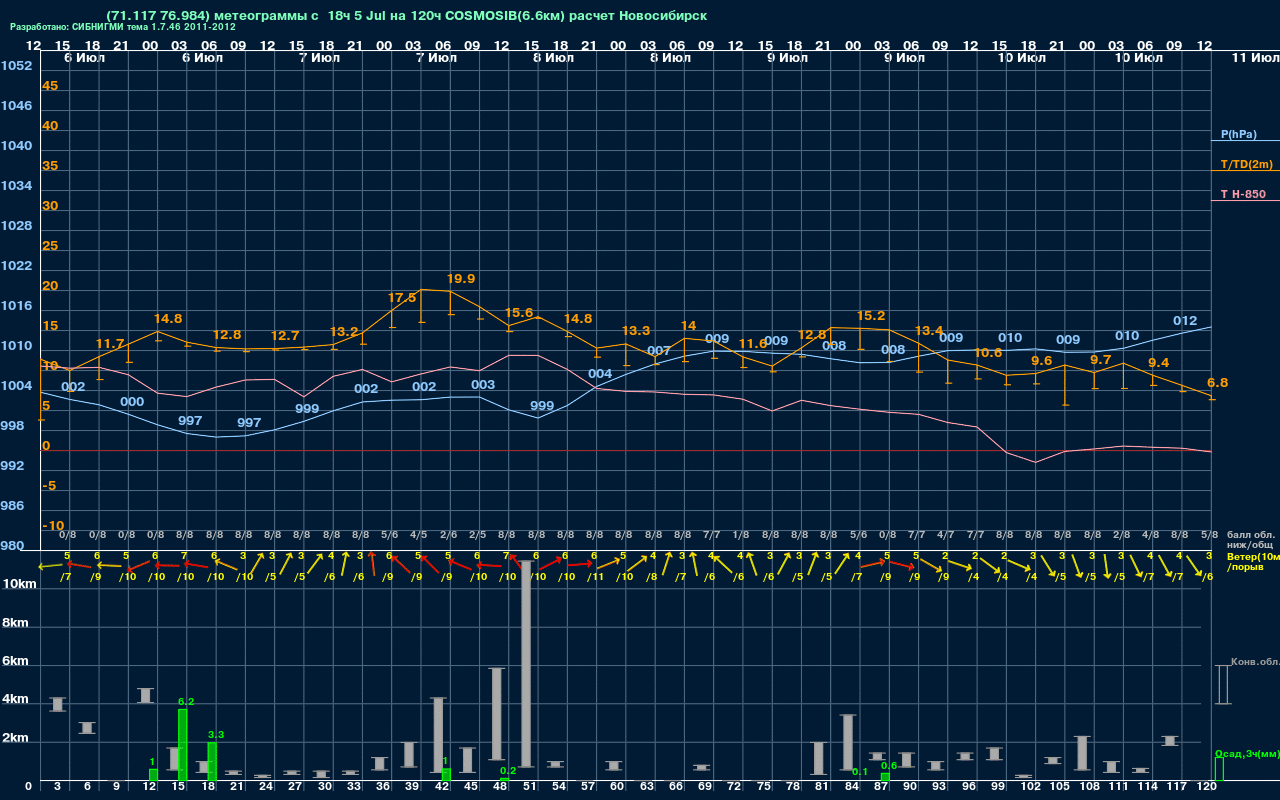Screen dimensions: 1280x800
Task: Click the 'Разработано: СИБНИГМИ' credit line
Action: point(123,27)
